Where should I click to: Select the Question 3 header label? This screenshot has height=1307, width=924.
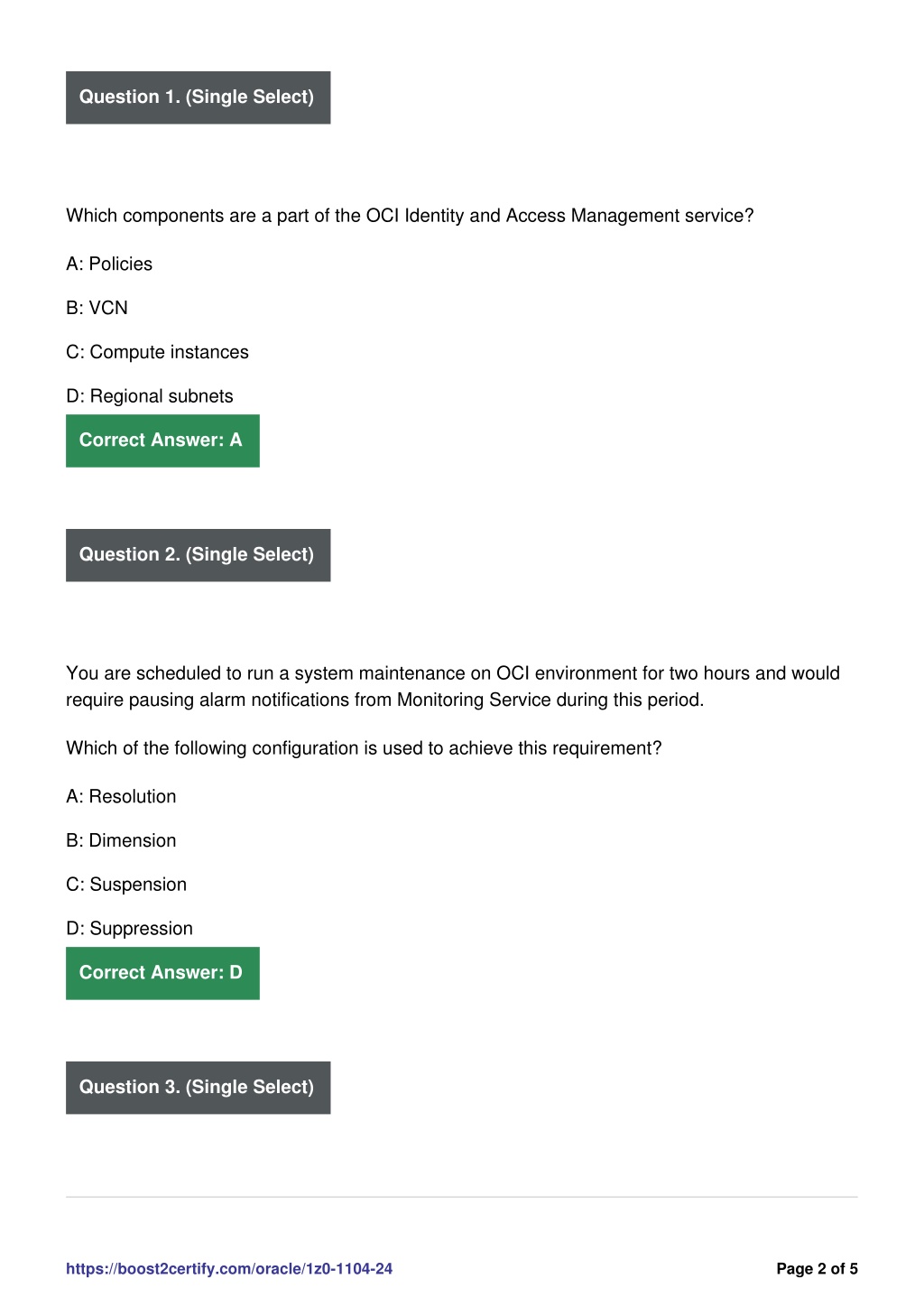tap(198, 1088)
